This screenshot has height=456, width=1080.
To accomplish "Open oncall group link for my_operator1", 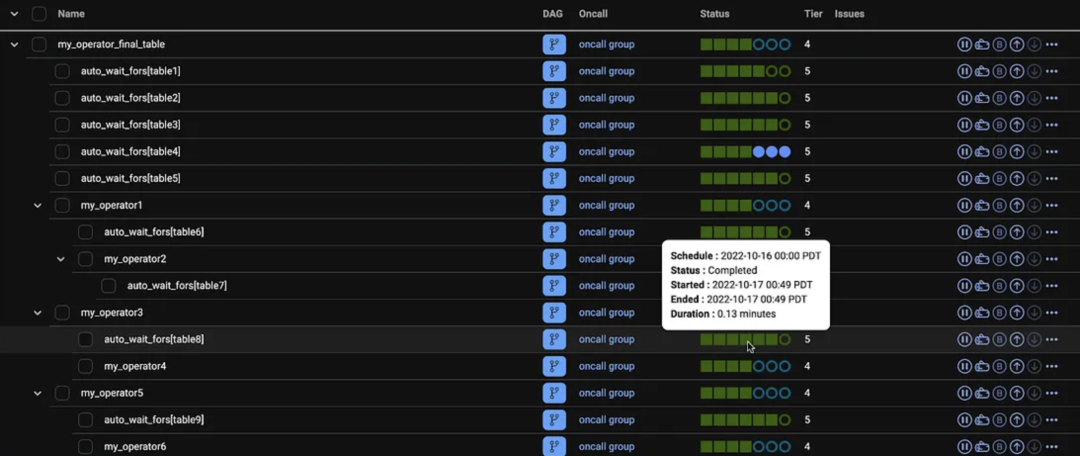I will pyautogui.click(x=606, y=206).
